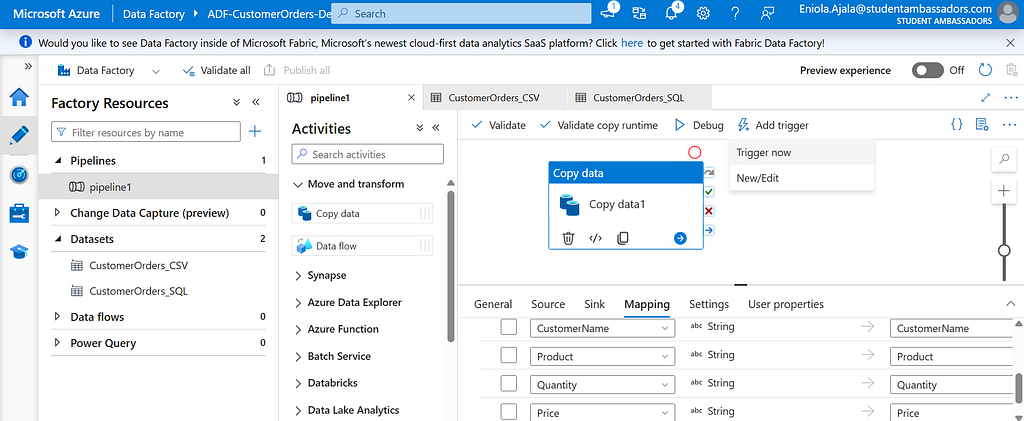1024x421 pixels.
Task: Collapse the activity properties pane chevron
Action: (1010, 304)
